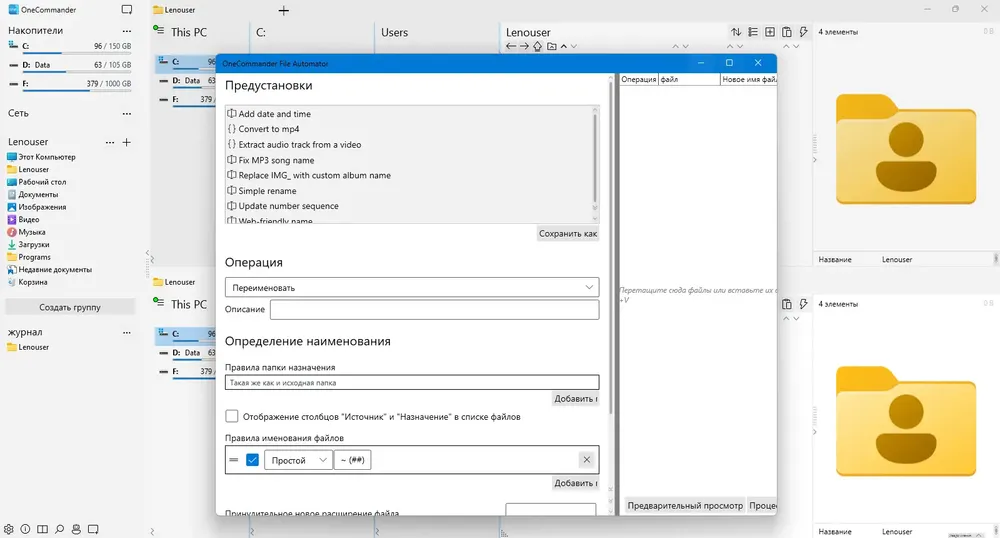Open Рабочий стол in favorites

[x=36, y=182]
